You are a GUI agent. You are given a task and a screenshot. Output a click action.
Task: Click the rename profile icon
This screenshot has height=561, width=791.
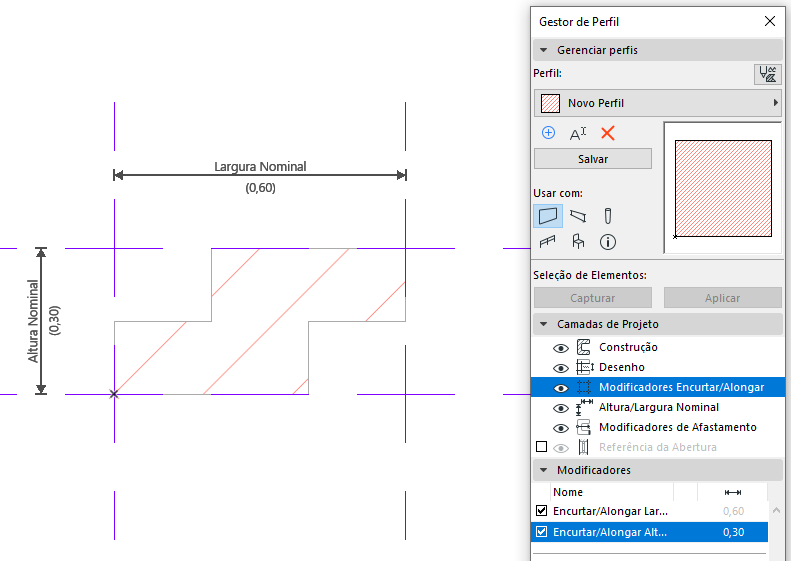[578, 134]
